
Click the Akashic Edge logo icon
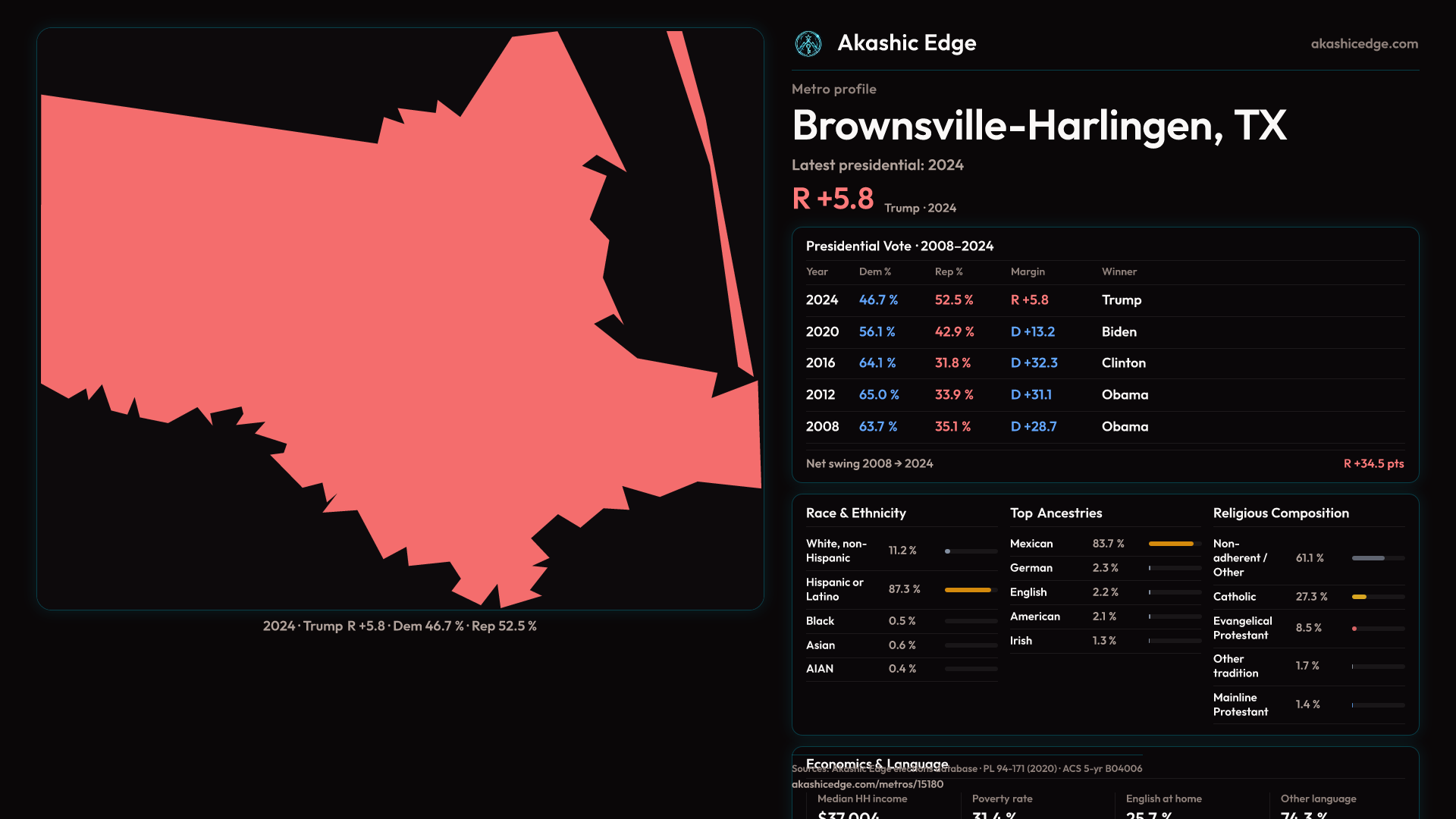pyautogui.click(x=808, y=44)
